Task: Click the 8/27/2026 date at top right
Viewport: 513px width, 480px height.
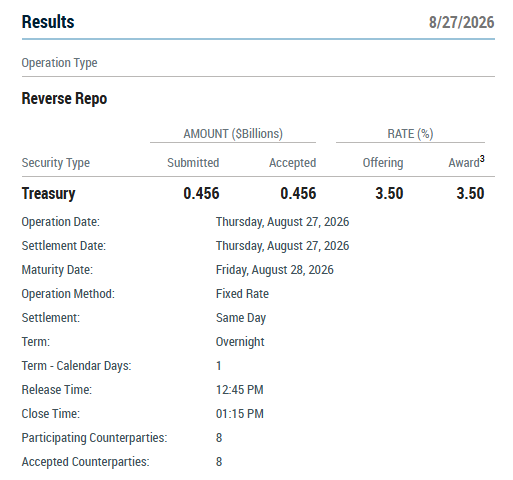Action: [x=461, y=22]
